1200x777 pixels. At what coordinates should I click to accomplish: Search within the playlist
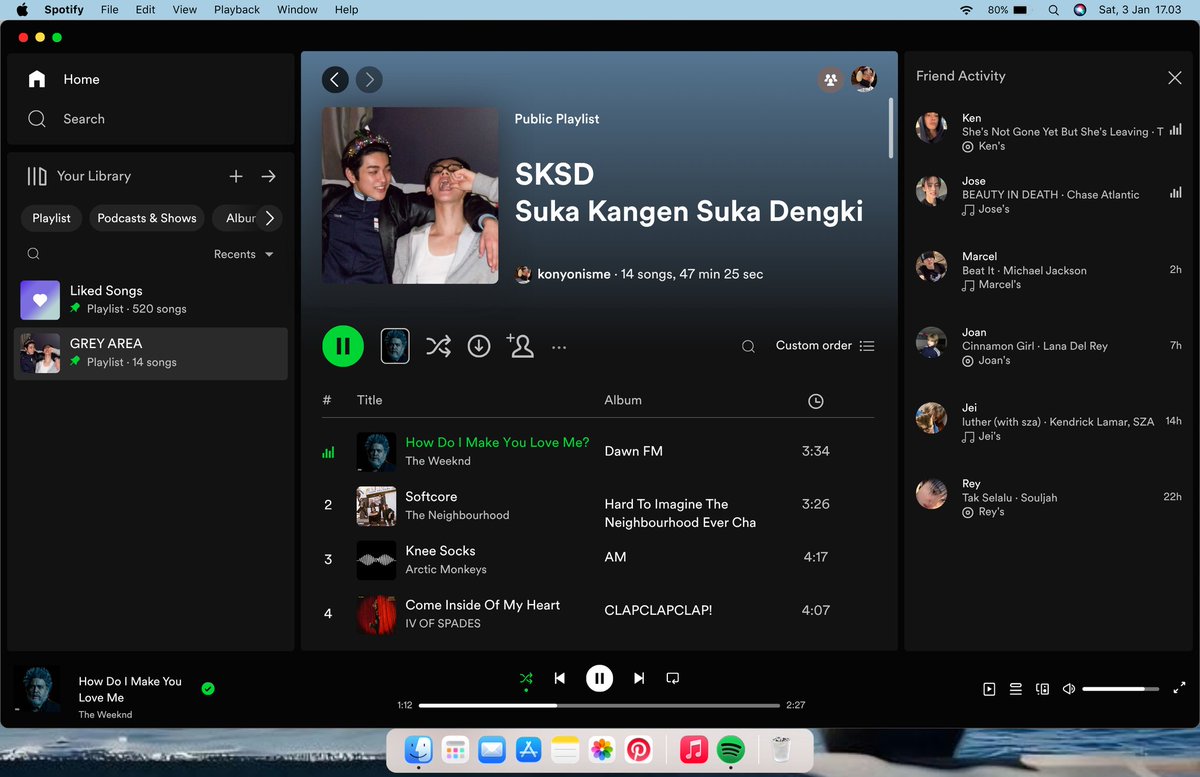point(748,346)
